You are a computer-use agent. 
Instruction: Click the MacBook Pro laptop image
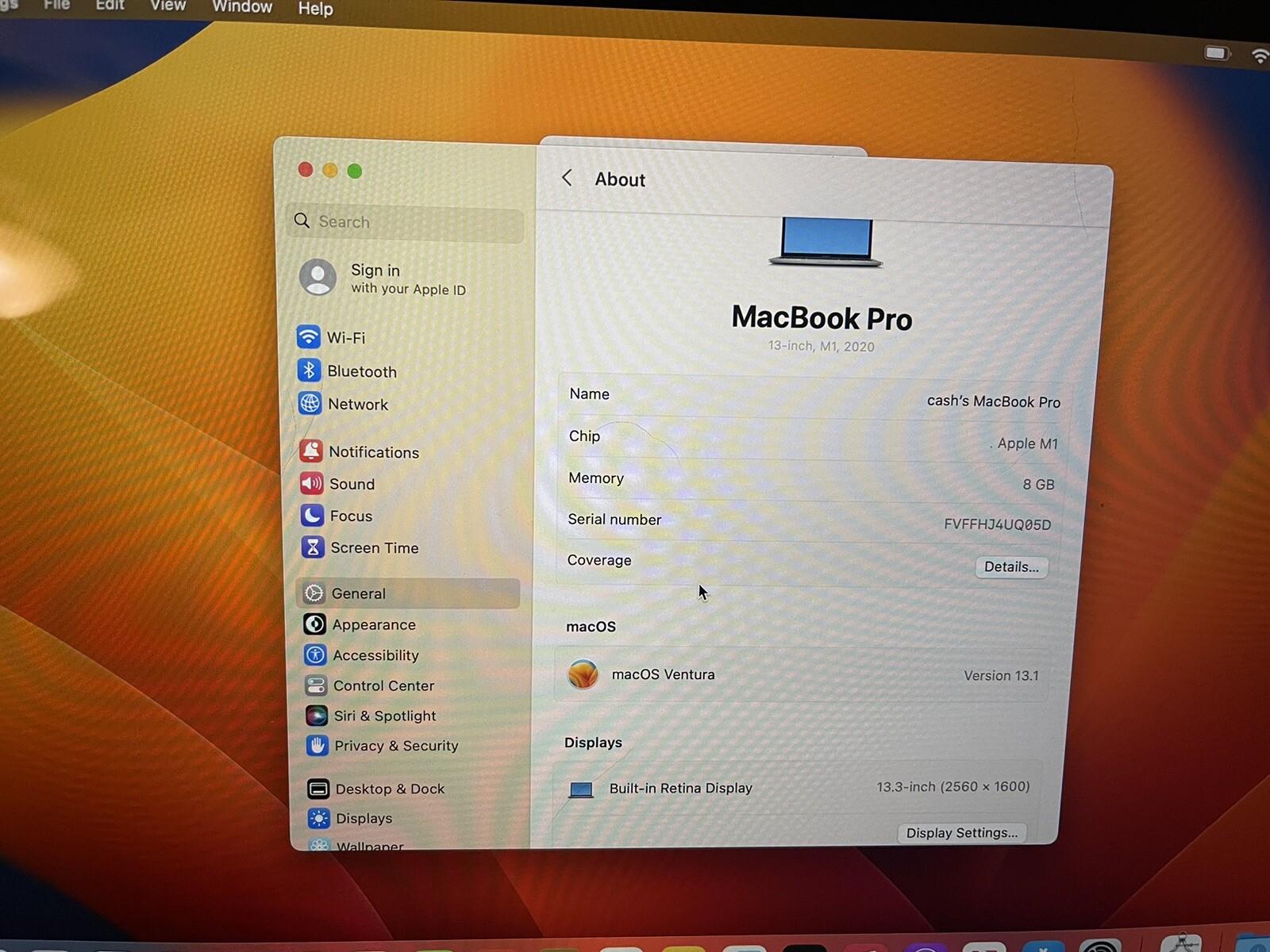coord(825,242)
